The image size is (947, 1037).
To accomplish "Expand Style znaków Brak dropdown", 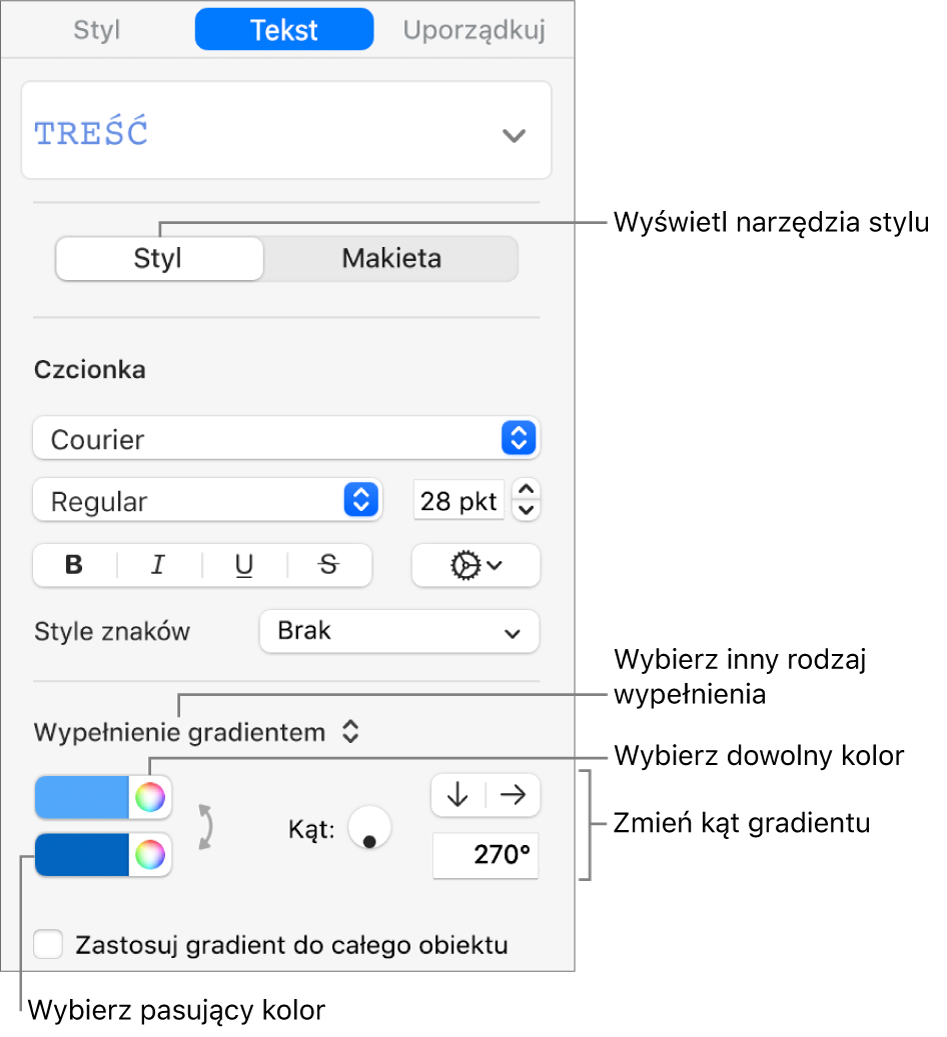I will [x=399, y=632].
